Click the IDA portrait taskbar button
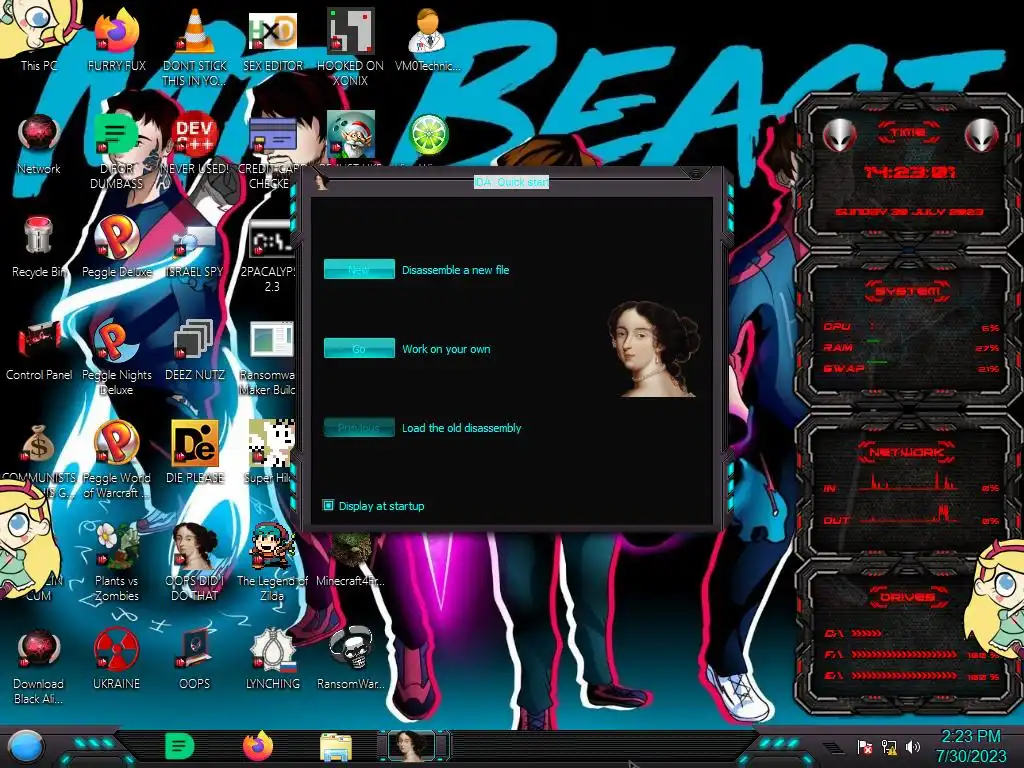The height and width of the screenshot is (768, 1024). [x=411, y=746]
